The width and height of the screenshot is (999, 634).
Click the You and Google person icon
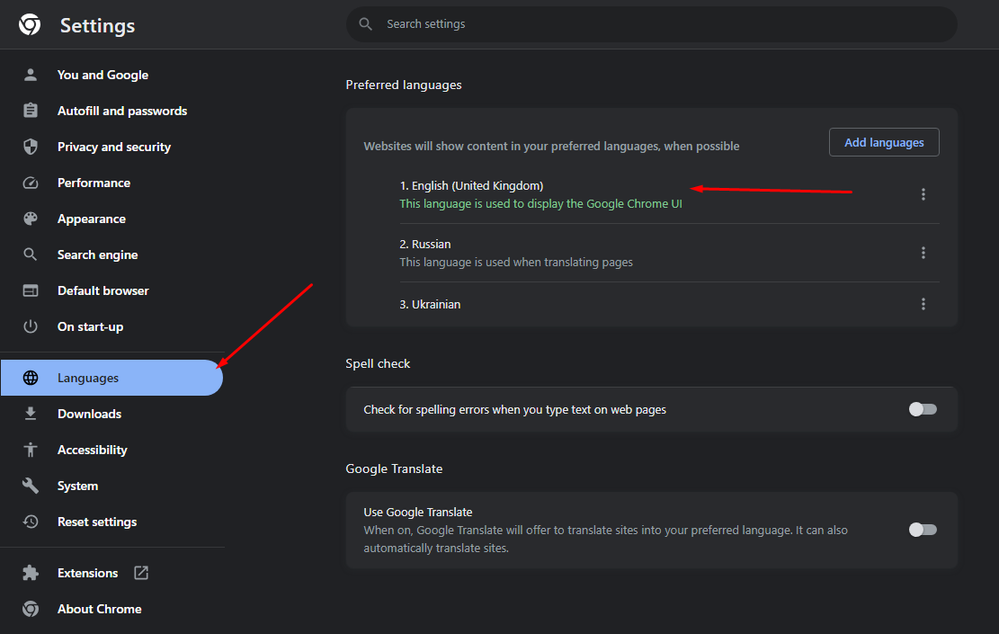30,75
